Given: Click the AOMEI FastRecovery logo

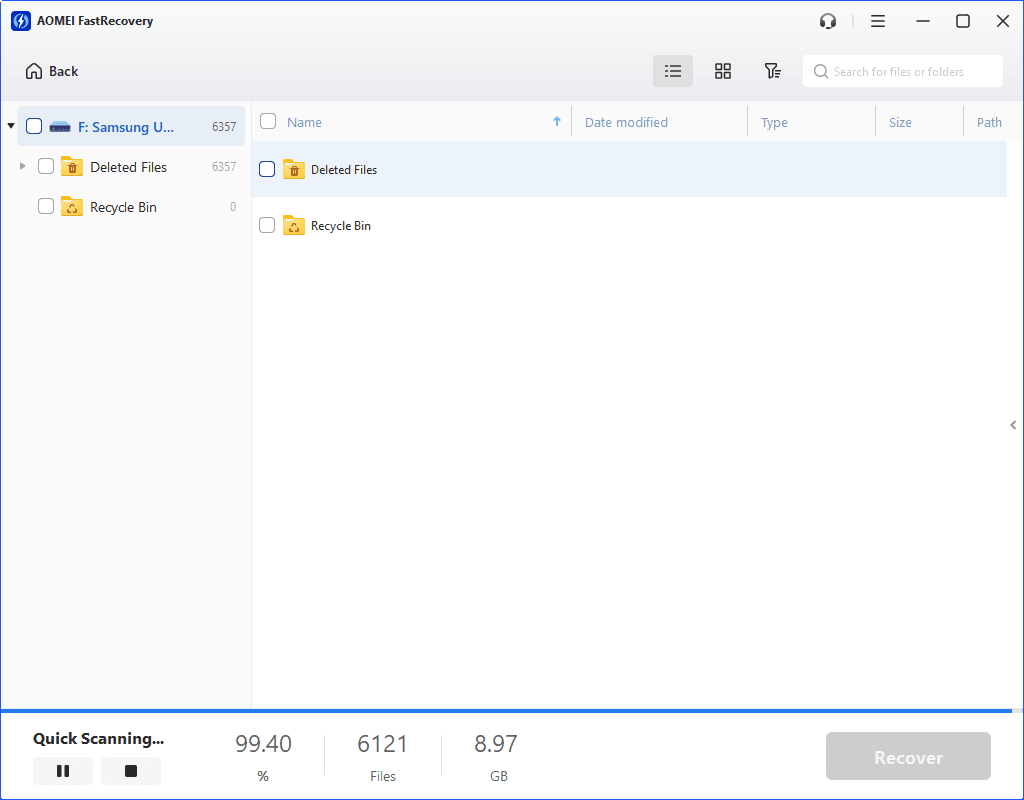Looking at the screenshot, I should coord(20,20).
